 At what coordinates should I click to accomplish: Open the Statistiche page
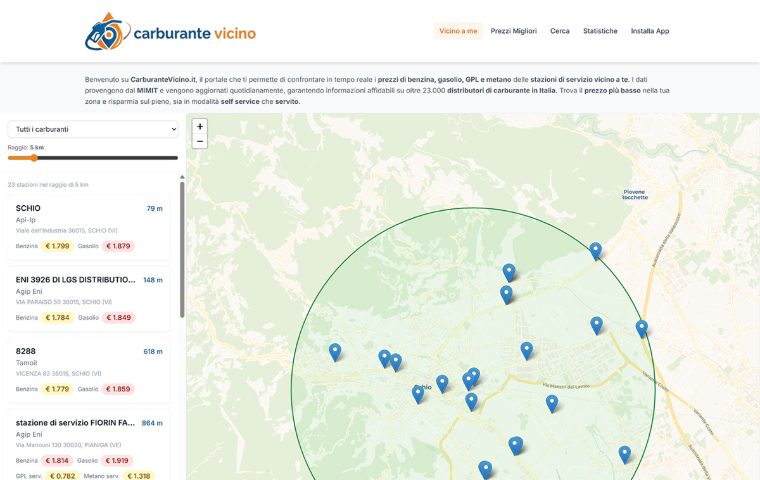[x=600, y=31]
